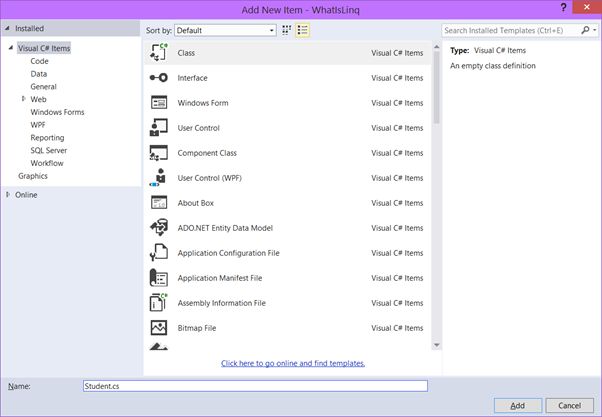Select the General category
The image size is (602, 417).
point(43,86)
